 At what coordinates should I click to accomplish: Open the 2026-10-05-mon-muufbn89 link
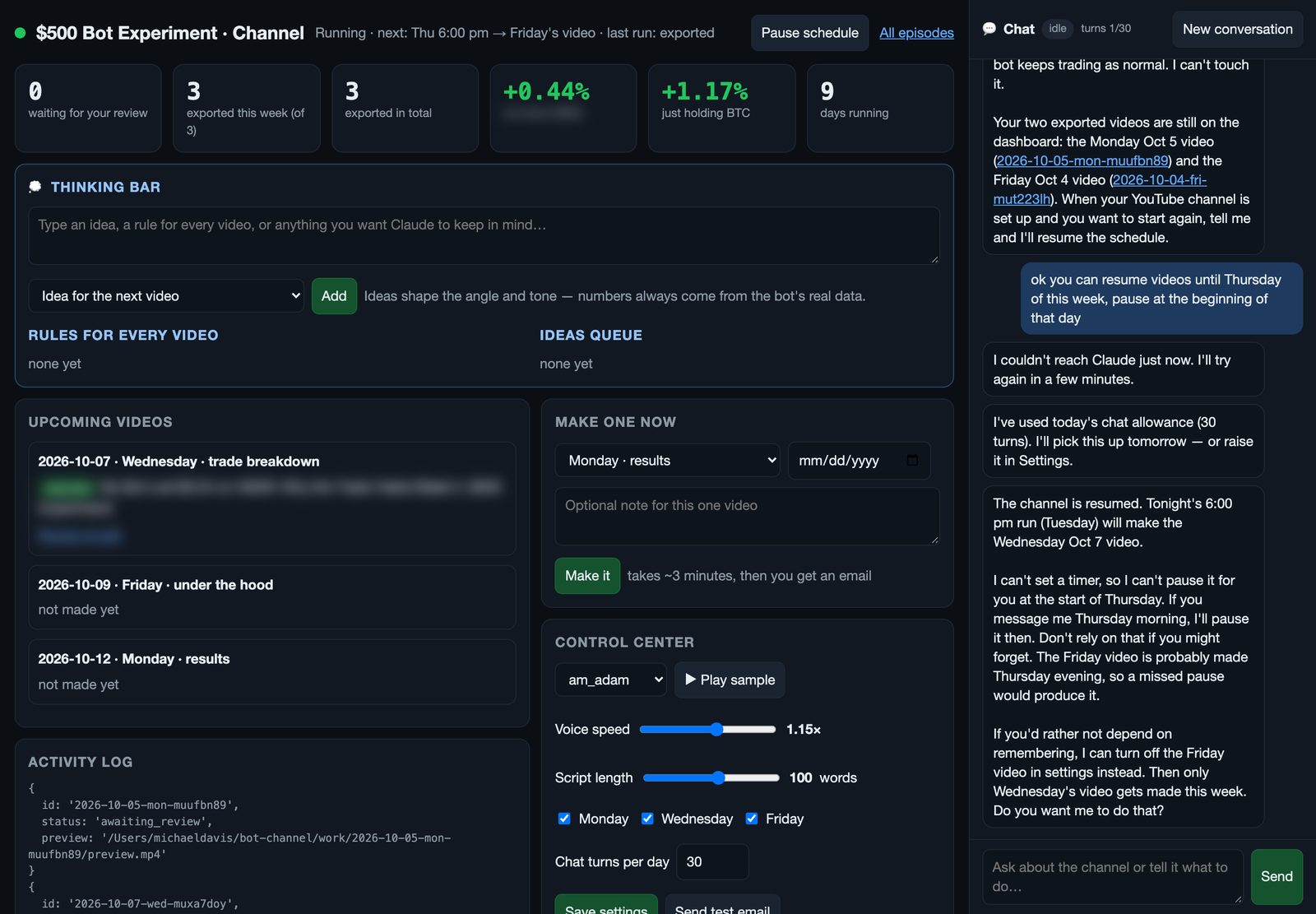(x=1082, y=160)
